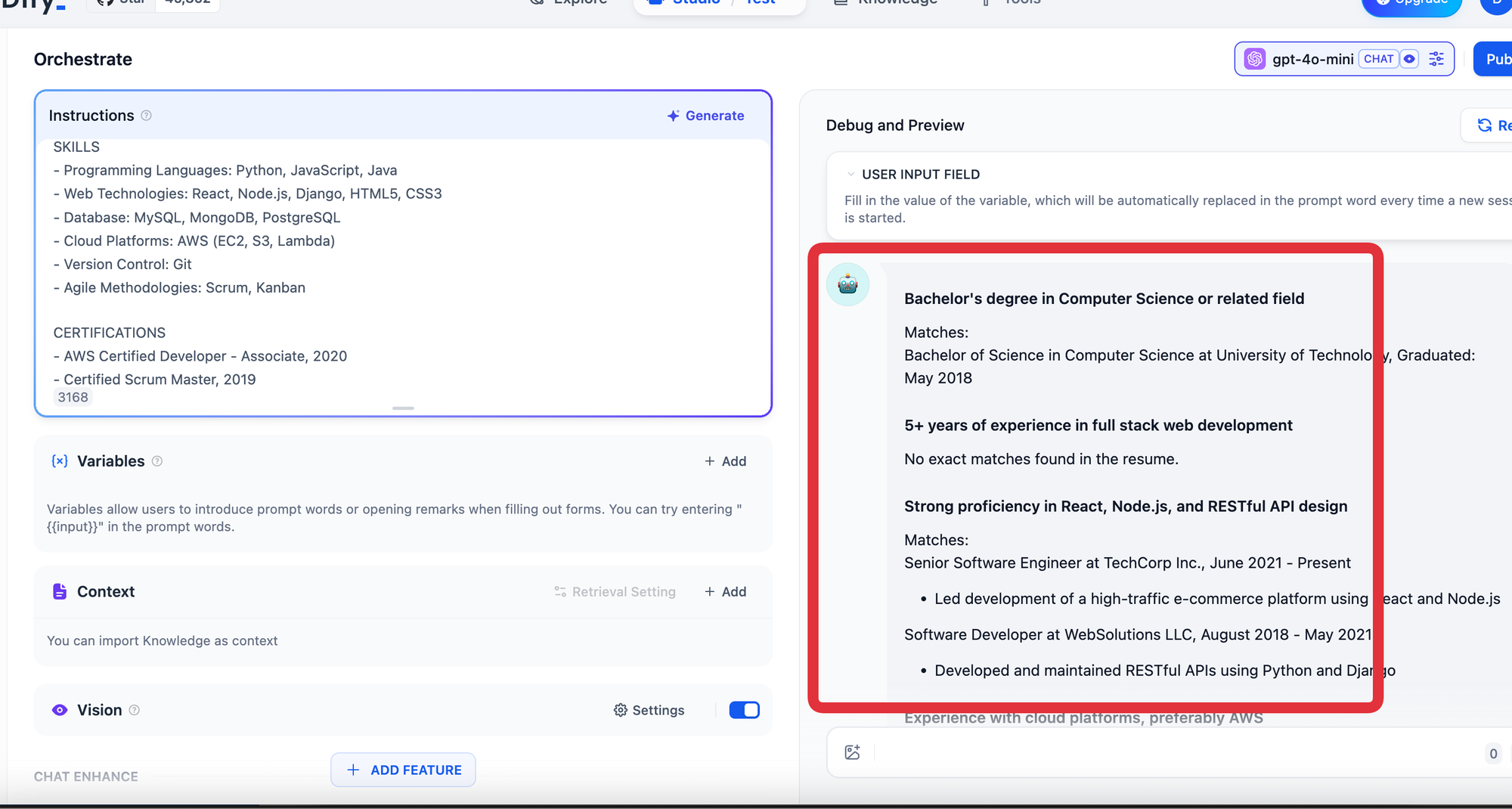Click the eye icon next to the Vision label
The width and height of the screenshot is (1512, 809).
pyautogui.click(x=60, y=710)
